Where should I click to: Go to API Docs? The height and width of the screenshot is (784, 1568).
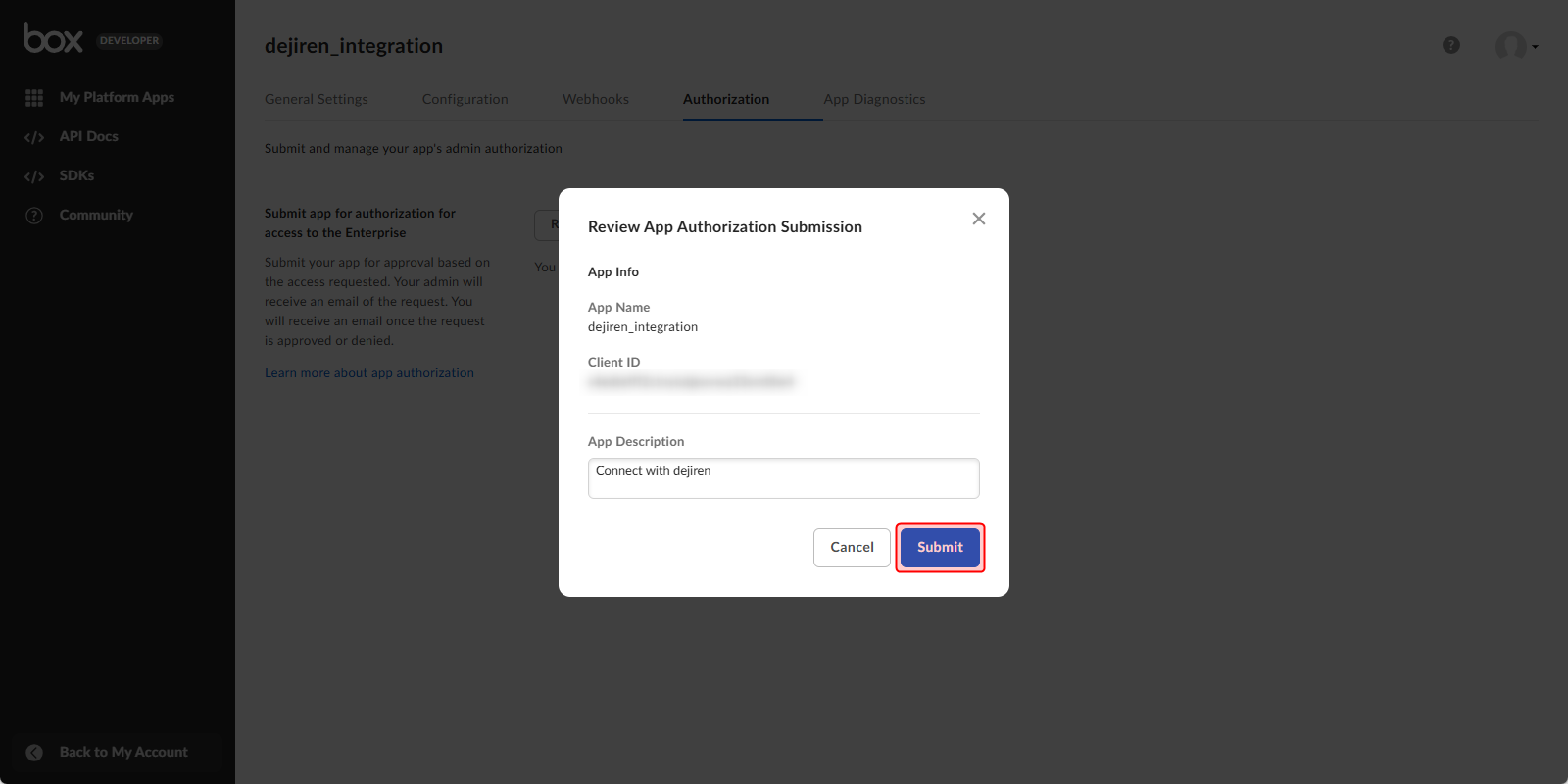(x=88, y=136)
